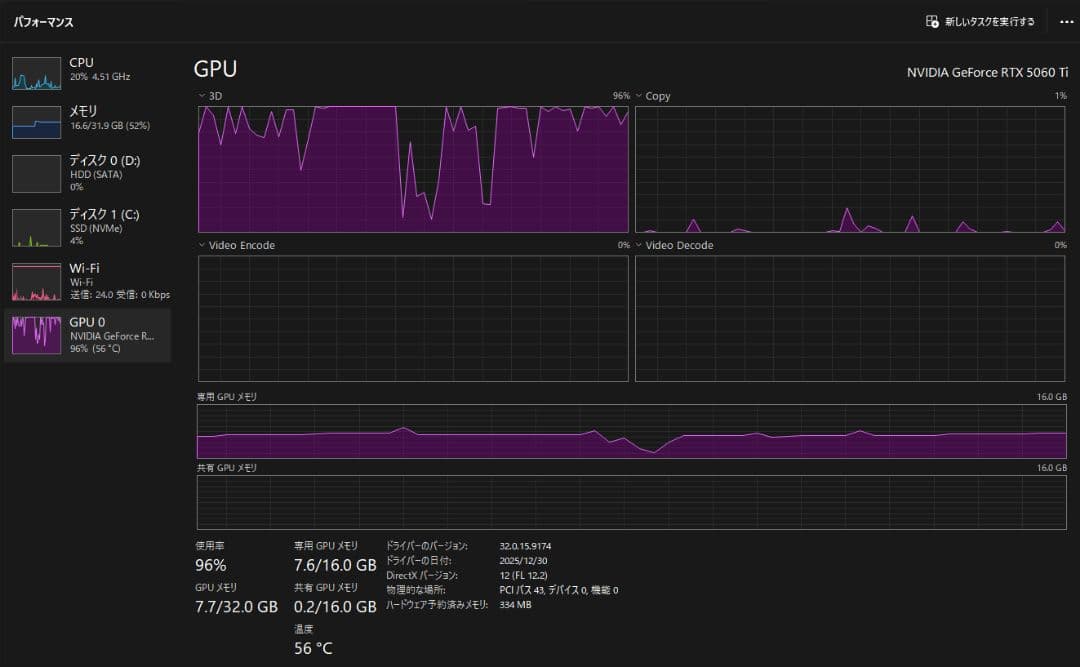The image size is (1080, 667).
Task: Click the パフォーマンス page title
Action: (x=43, y=21)
